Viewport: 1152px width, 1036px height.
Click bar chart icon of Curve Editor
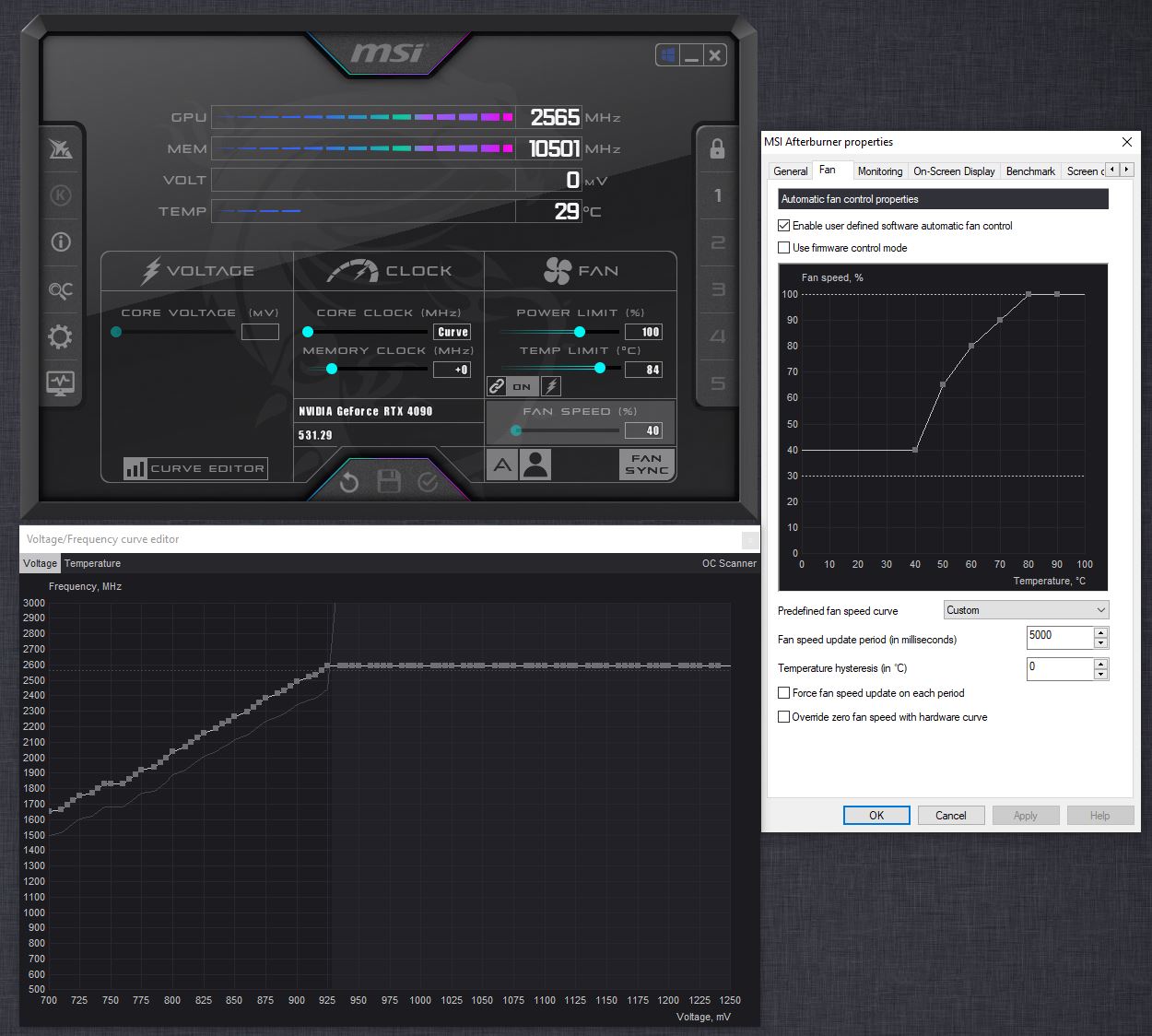[x=135, y=468]
